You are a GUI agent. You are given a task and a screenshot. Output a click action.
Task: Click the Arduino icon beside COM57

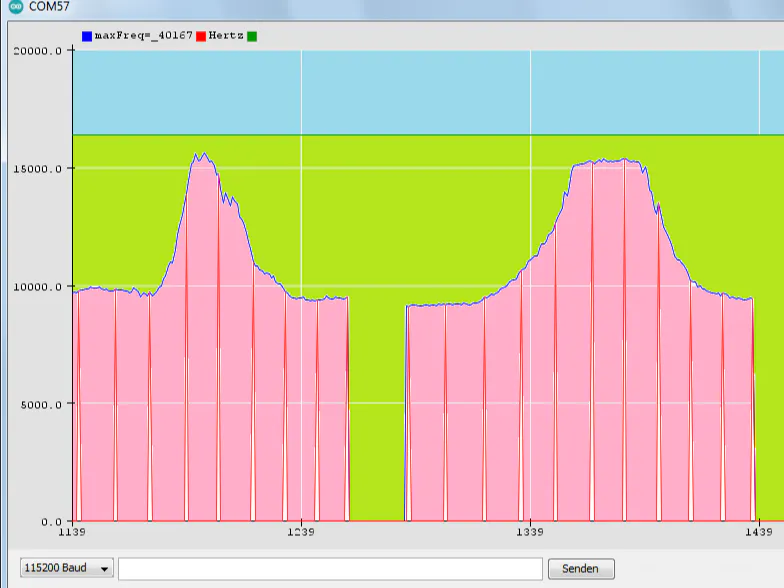(x=16, y=6)
